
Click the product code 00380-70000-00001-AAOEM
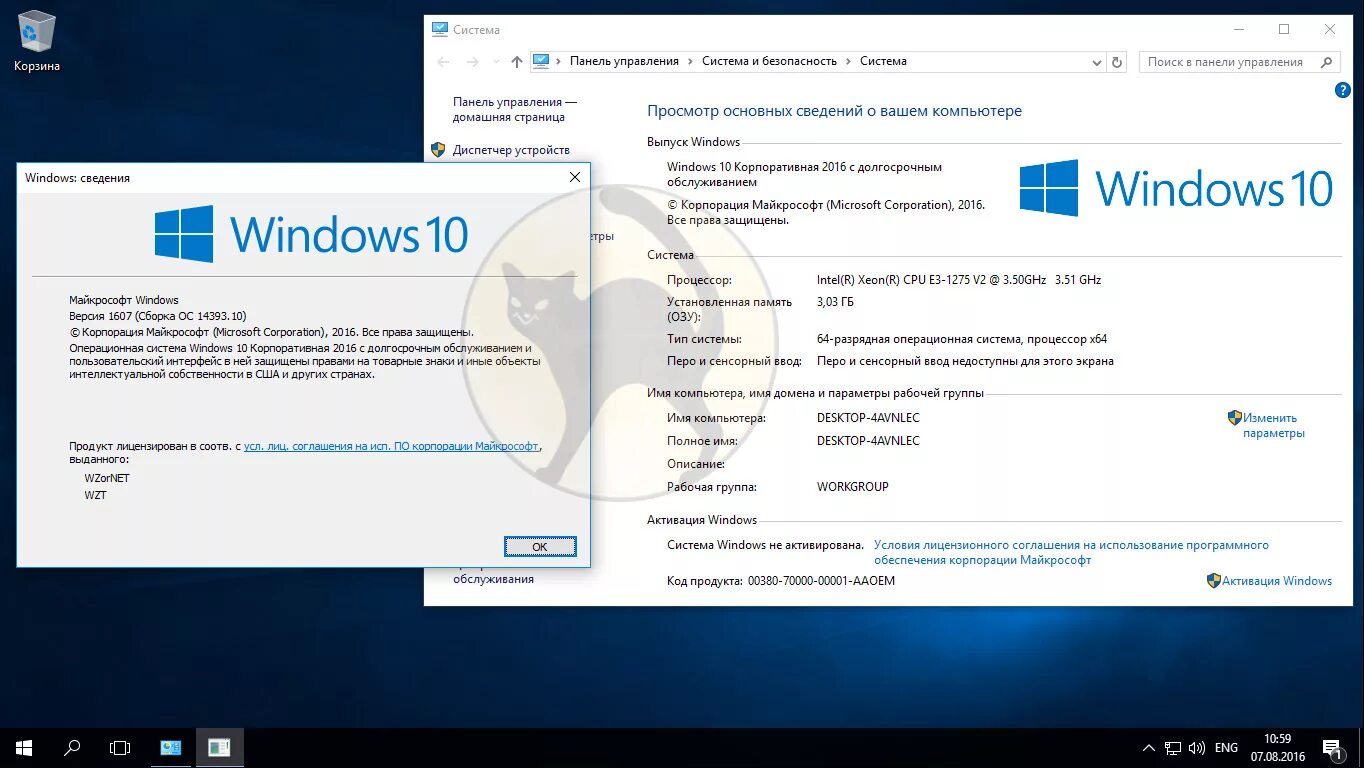point(821,581)
